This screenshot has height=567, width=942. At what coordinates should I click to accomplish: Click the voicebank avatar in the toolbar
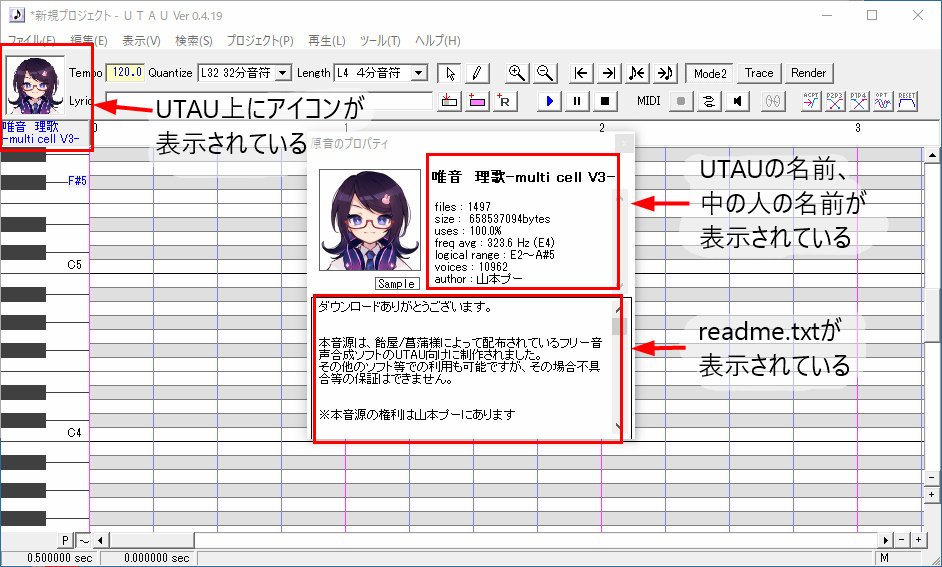[x=35, y=85]
